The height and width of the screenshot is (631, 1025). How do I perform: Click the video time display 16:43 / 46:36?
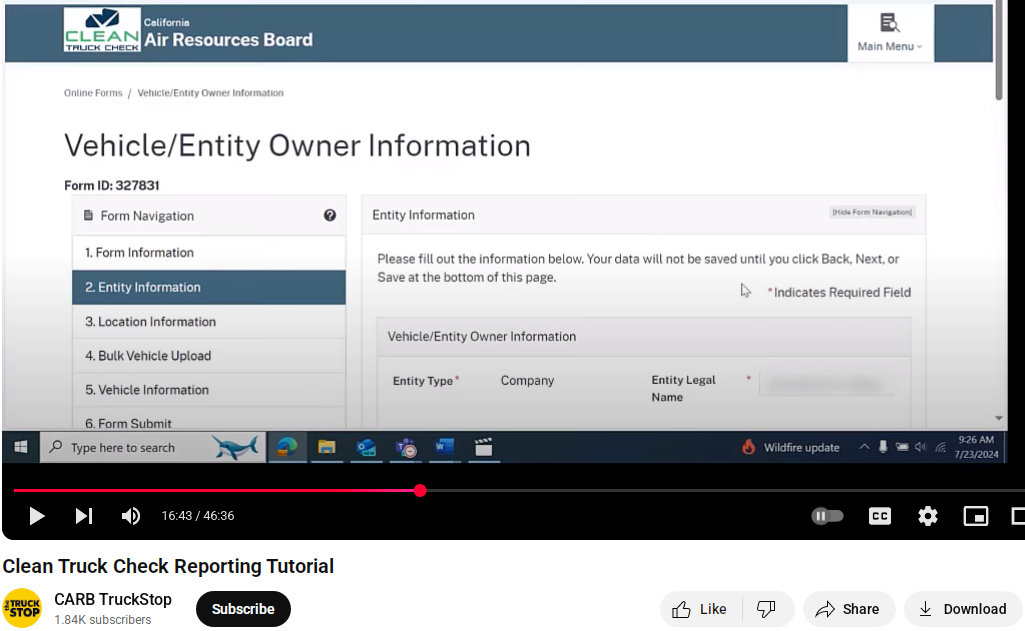[198, 516]
